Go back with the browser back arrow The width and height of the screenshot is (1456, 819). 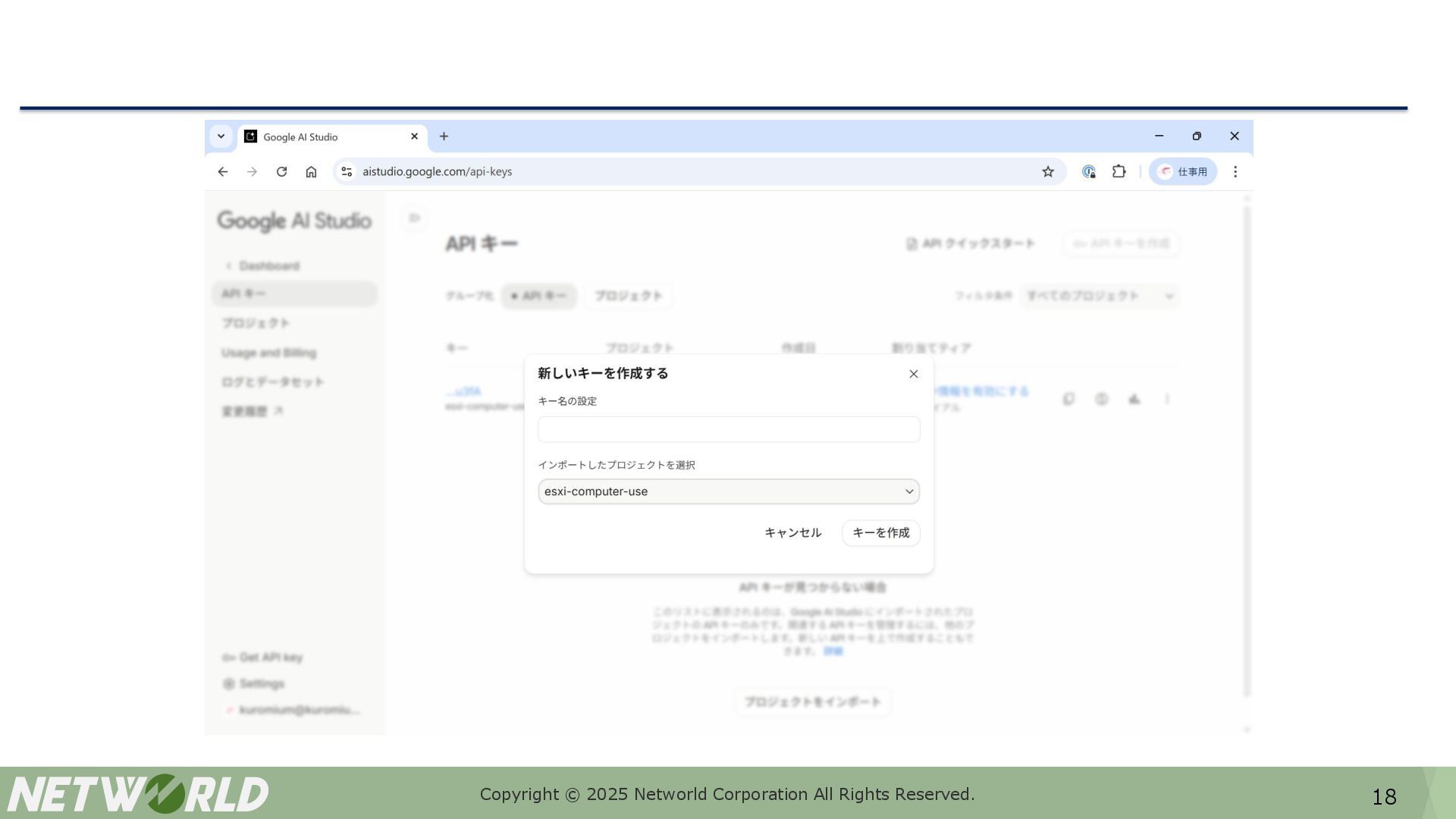[x=222, y=172]
